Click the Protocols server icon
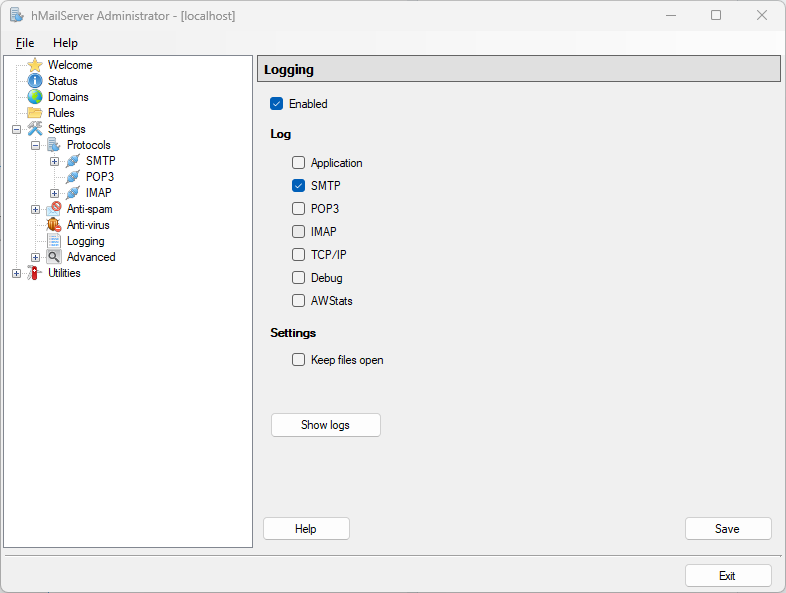This screenshot has width=786, height=593. coord(54,145)
